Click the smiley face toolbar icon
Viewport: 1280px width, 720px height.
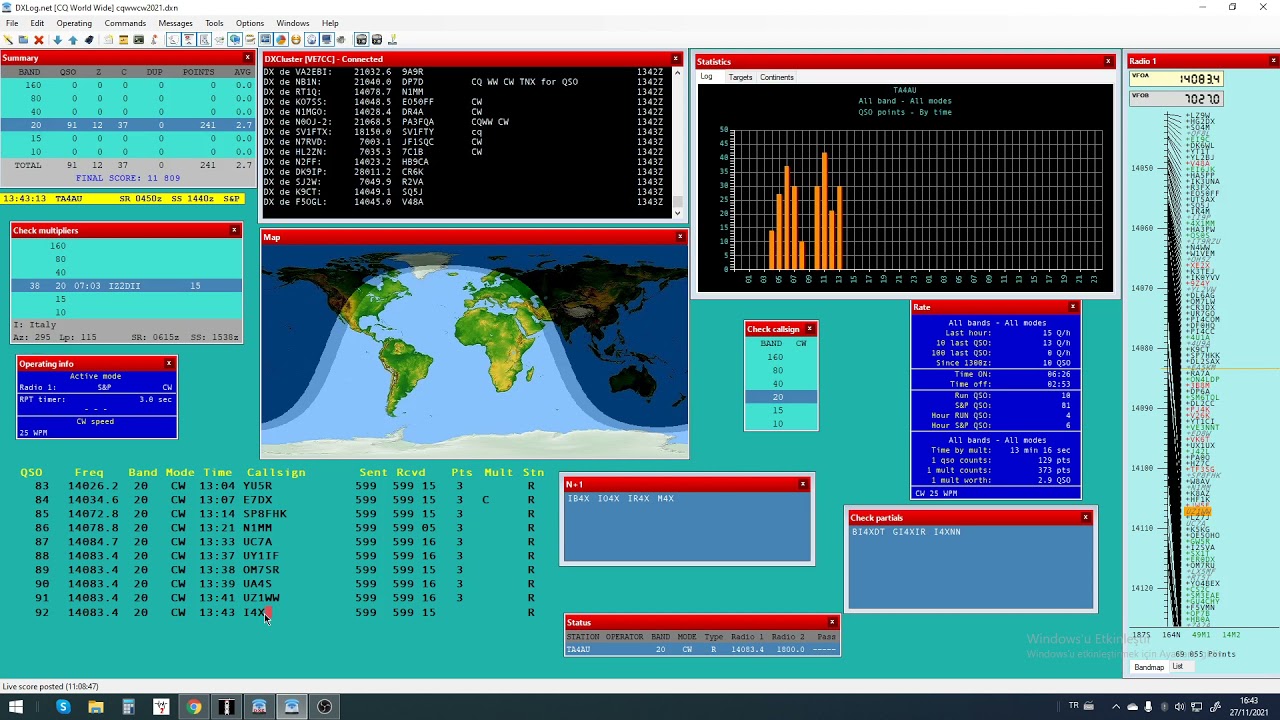coord(296,40)
